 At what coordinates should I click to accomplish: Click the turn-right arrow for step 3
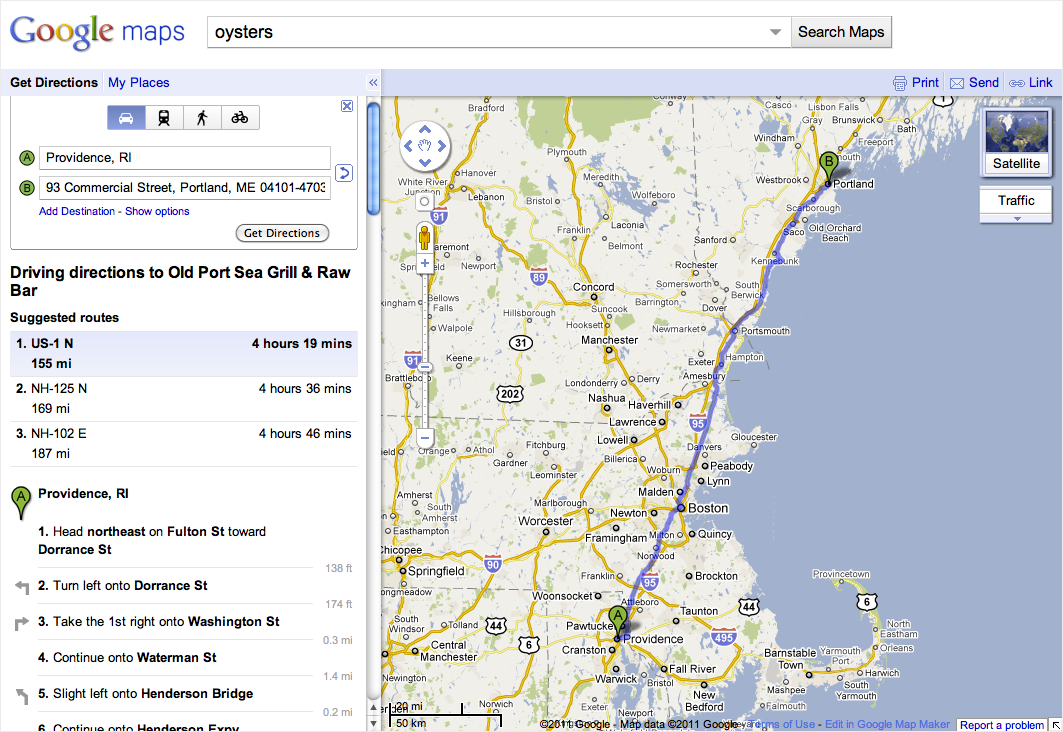pos(22,623)
